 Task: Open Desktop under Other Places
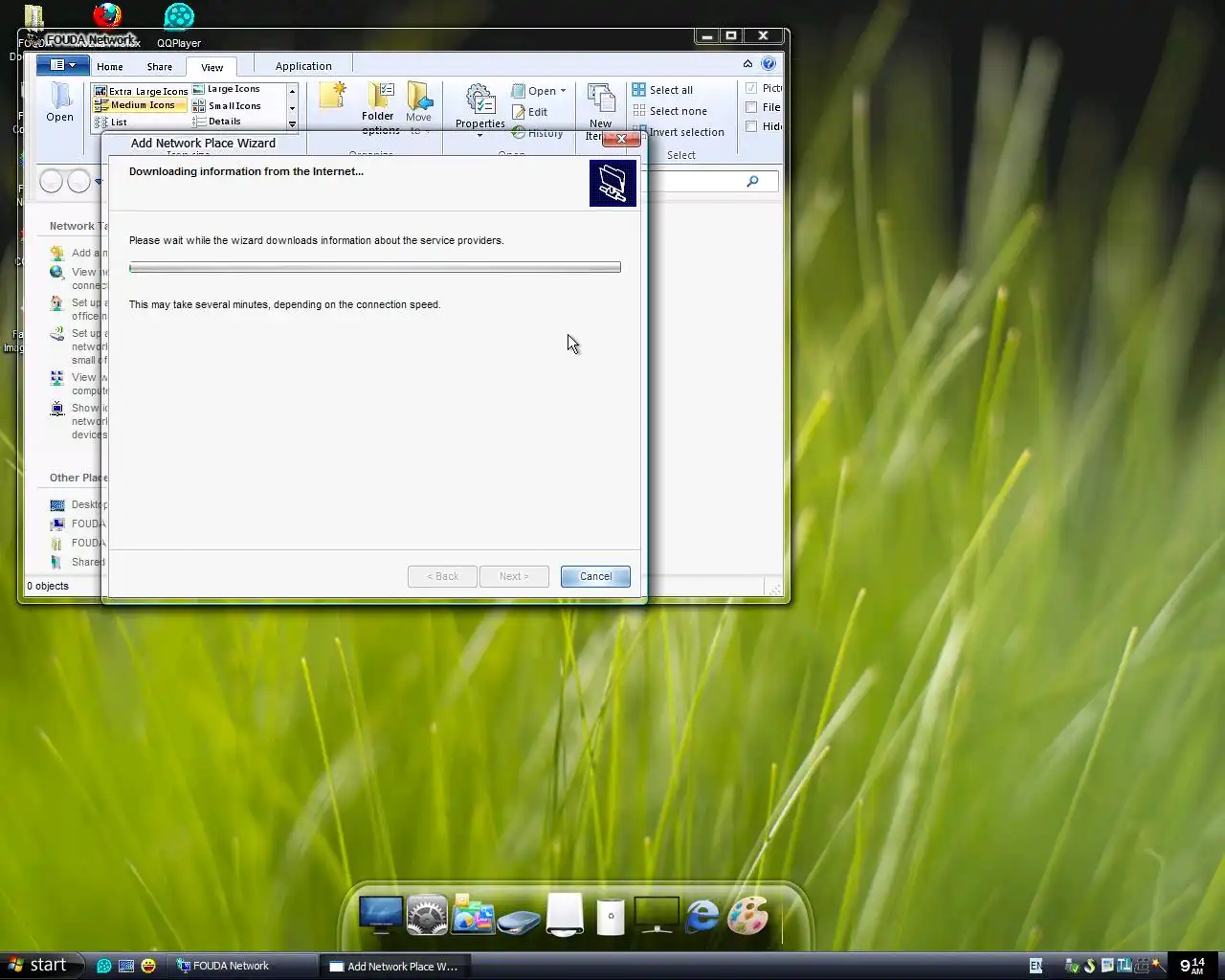78,504
